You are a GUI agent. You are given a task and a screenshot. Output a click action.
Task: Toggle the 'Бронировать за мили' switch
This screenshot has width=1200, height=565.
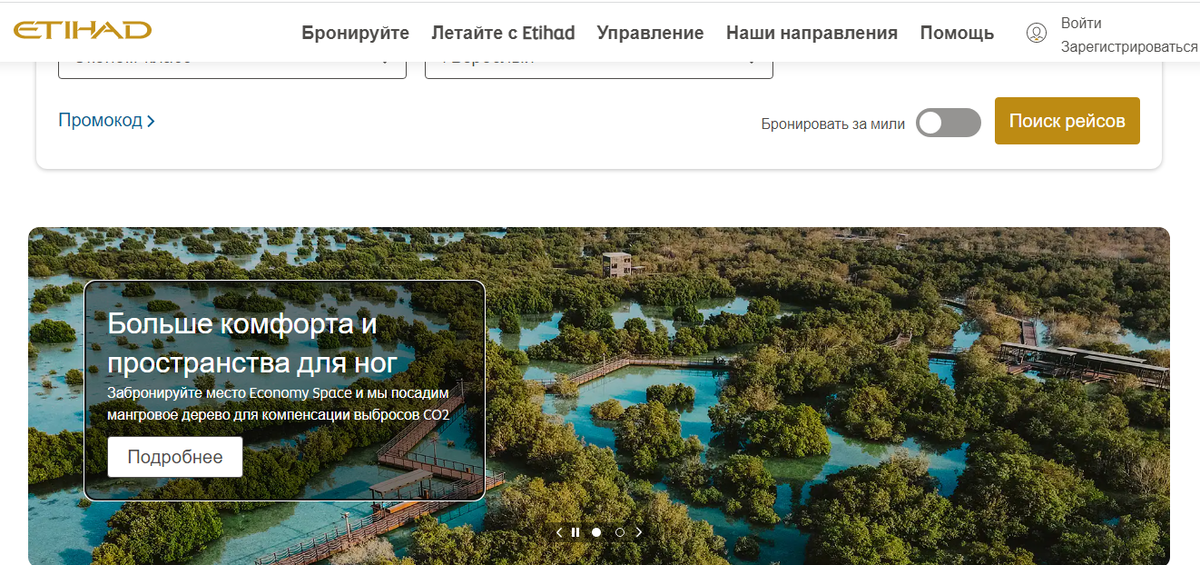pyautogui.click(x=948, y=123)
